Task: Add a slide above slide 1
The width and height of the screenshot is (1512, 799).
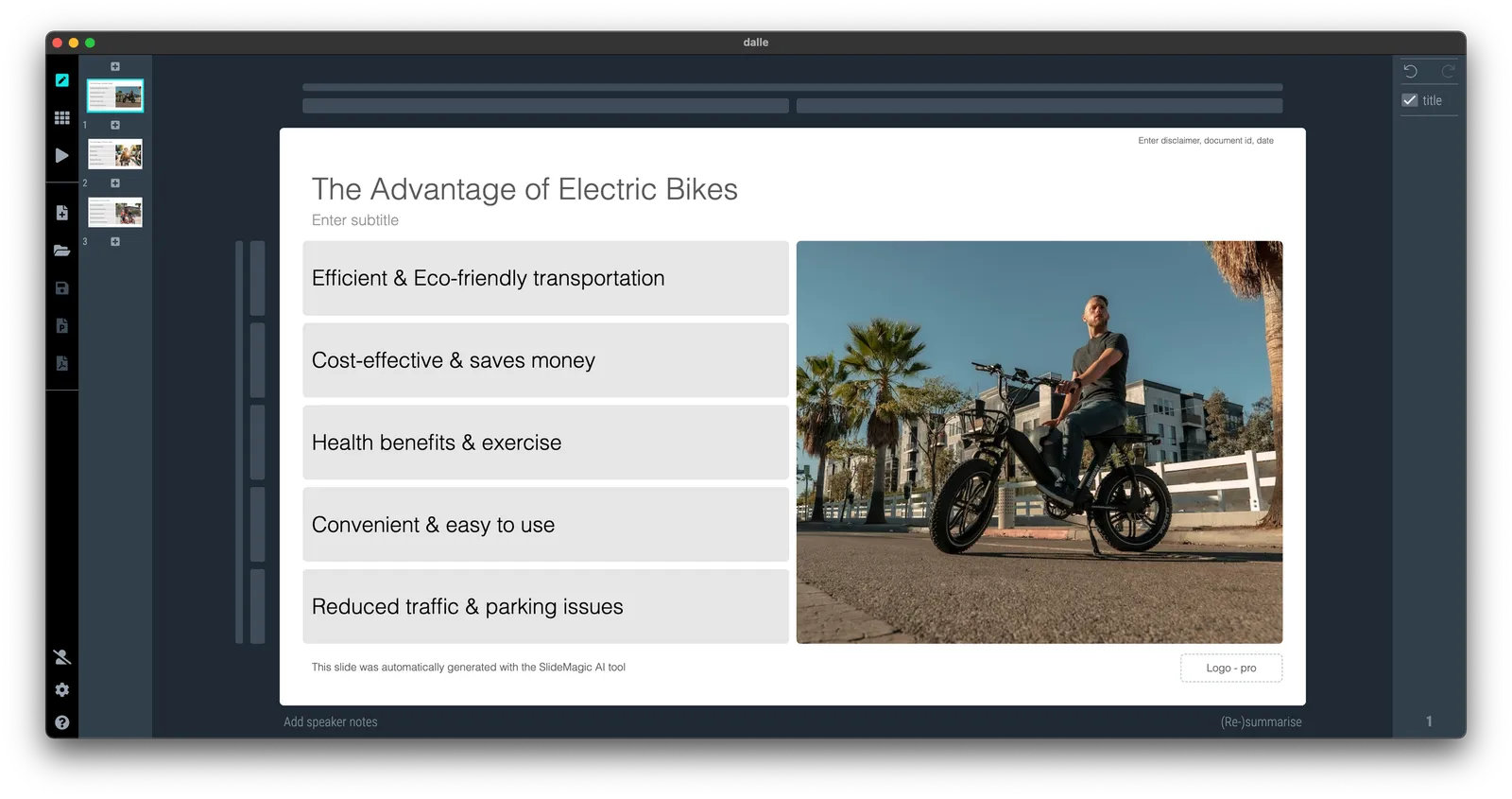Action: pyautogui.click(x=115, y=66)
